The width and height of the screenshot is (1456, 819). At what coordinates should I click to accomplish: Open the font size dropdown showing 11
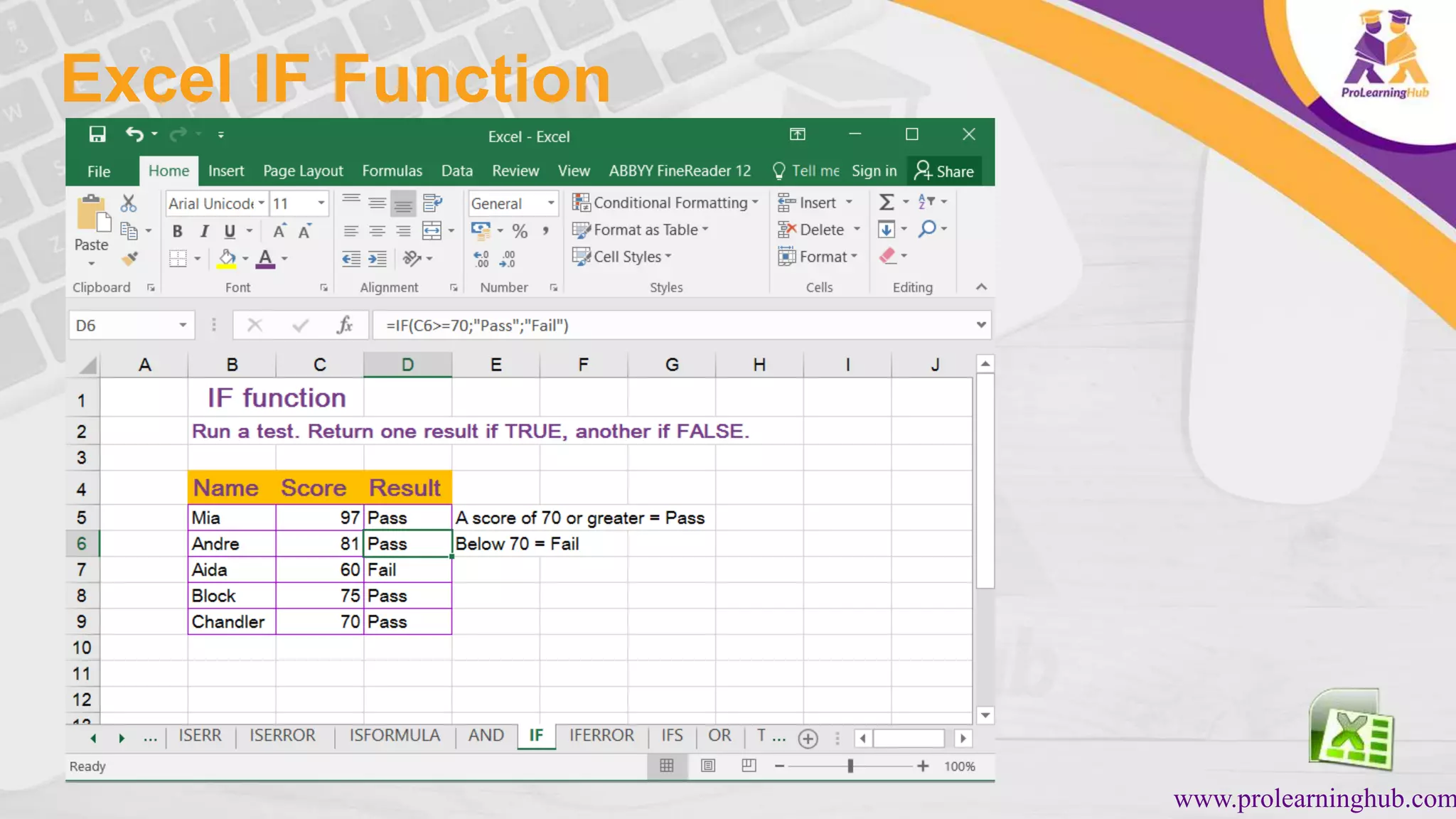321,203
